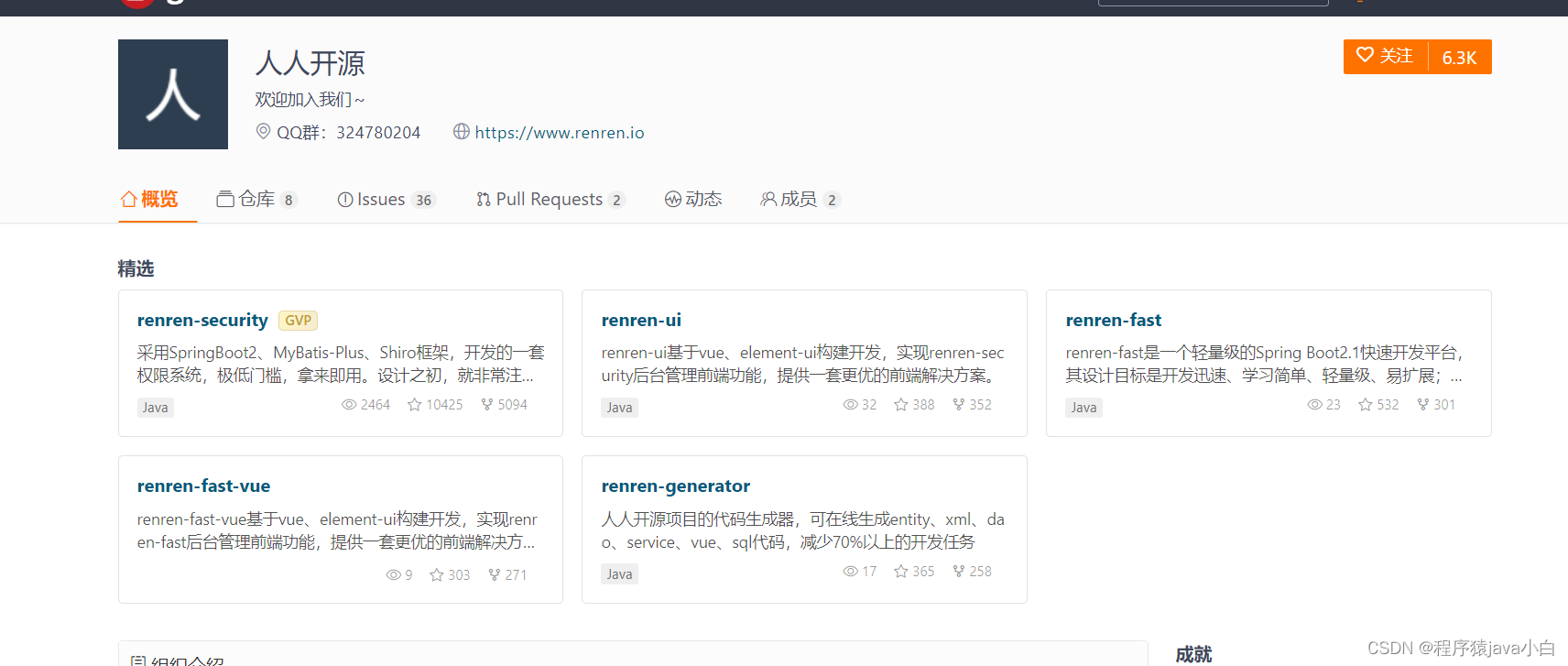
Task: Click the 人人开源 organization title
Action: [310, 63]
